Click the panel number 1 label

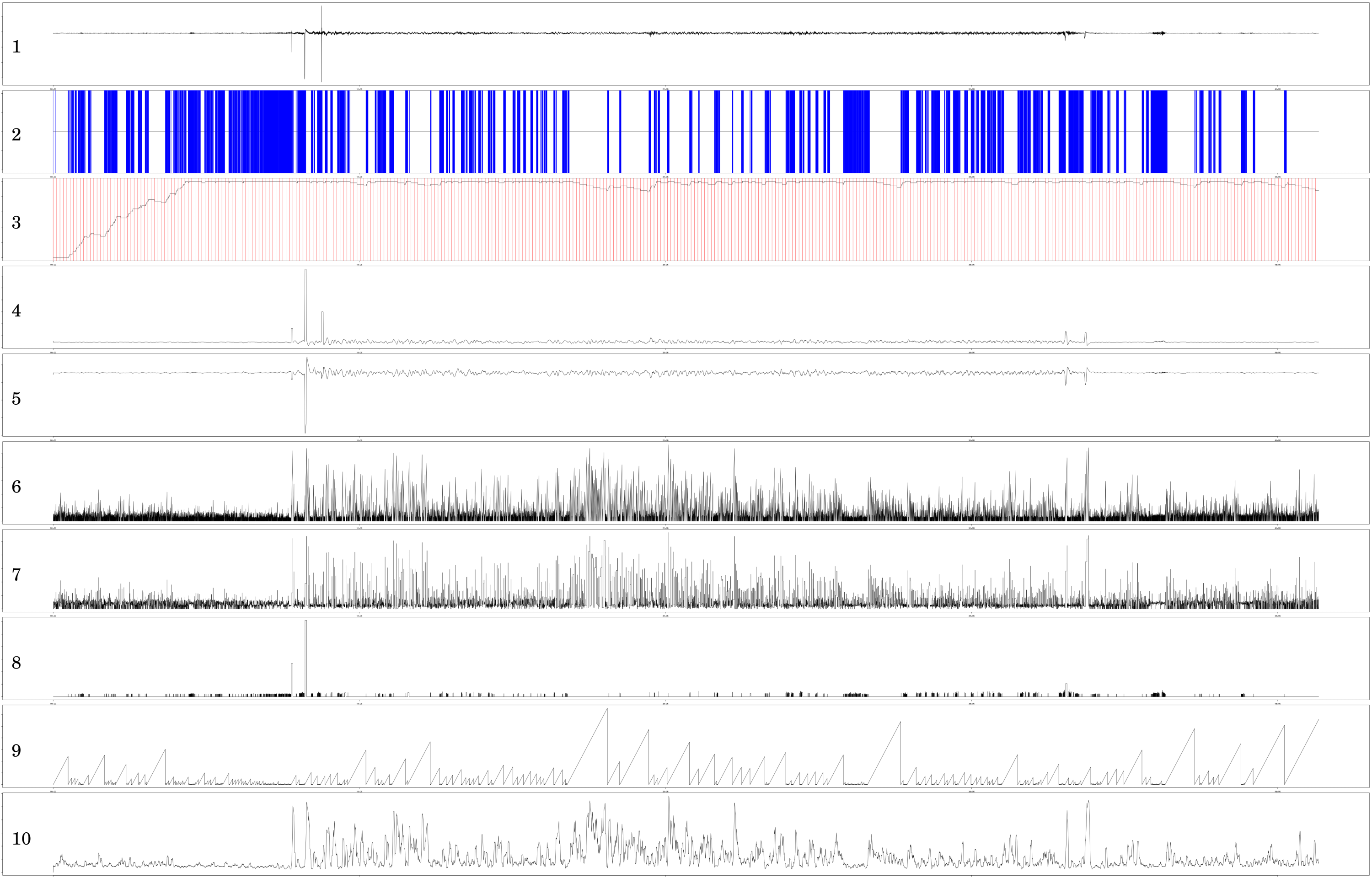point(16,47)
